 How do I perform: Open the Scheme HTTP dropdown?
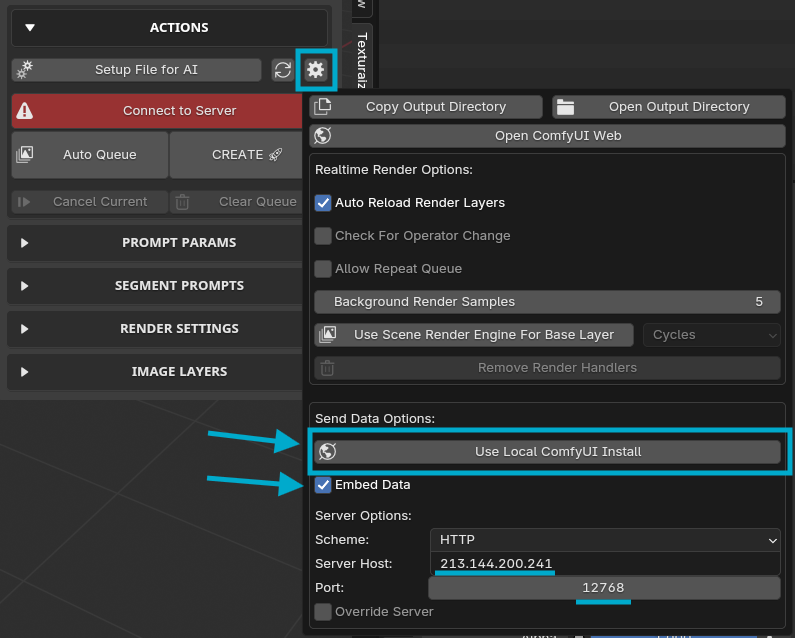click(x=605, y=540)
